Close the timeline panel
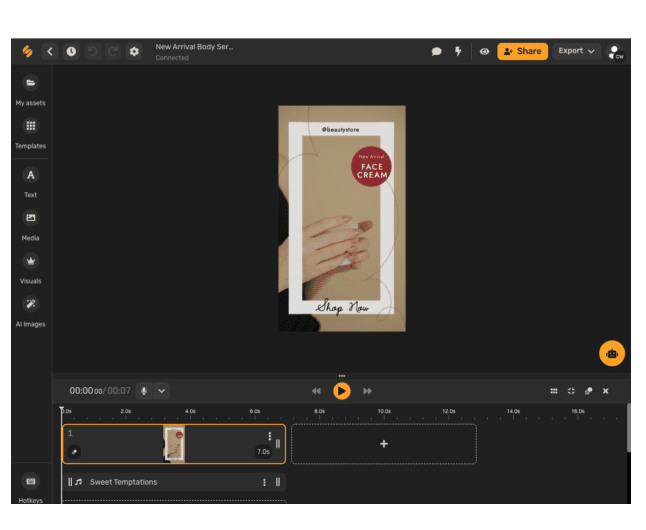This screenshot has height=530, width=646. [x=606, y=391]
